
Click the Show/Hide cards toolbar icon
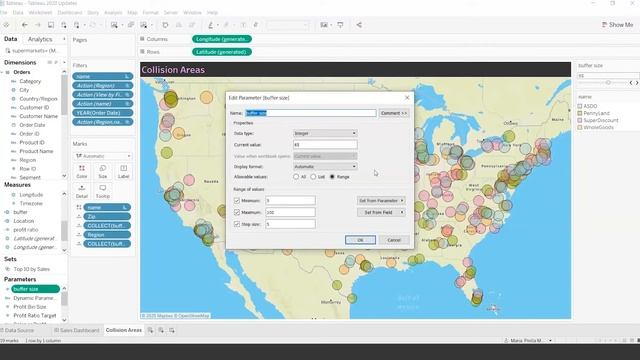pos(324,25)
